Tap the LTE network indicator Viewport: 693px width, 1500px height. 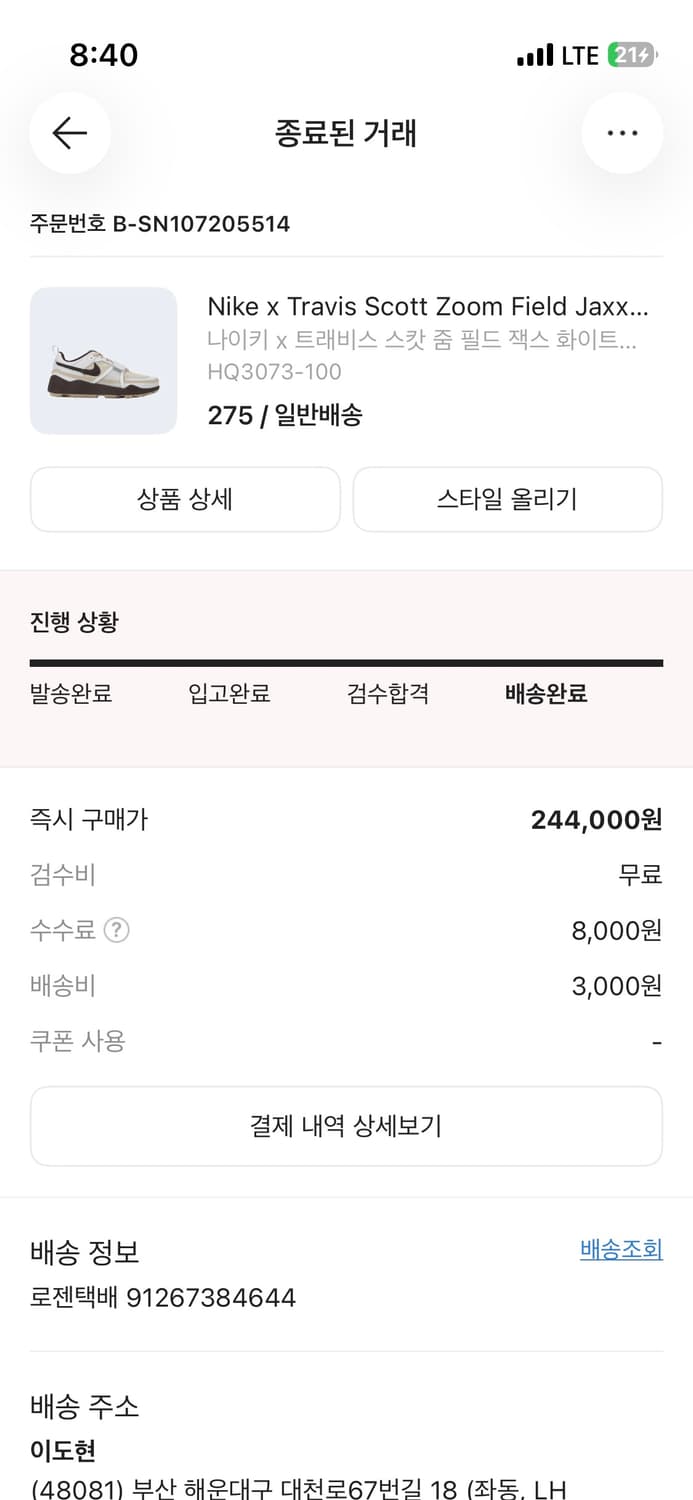coord(578,56)
